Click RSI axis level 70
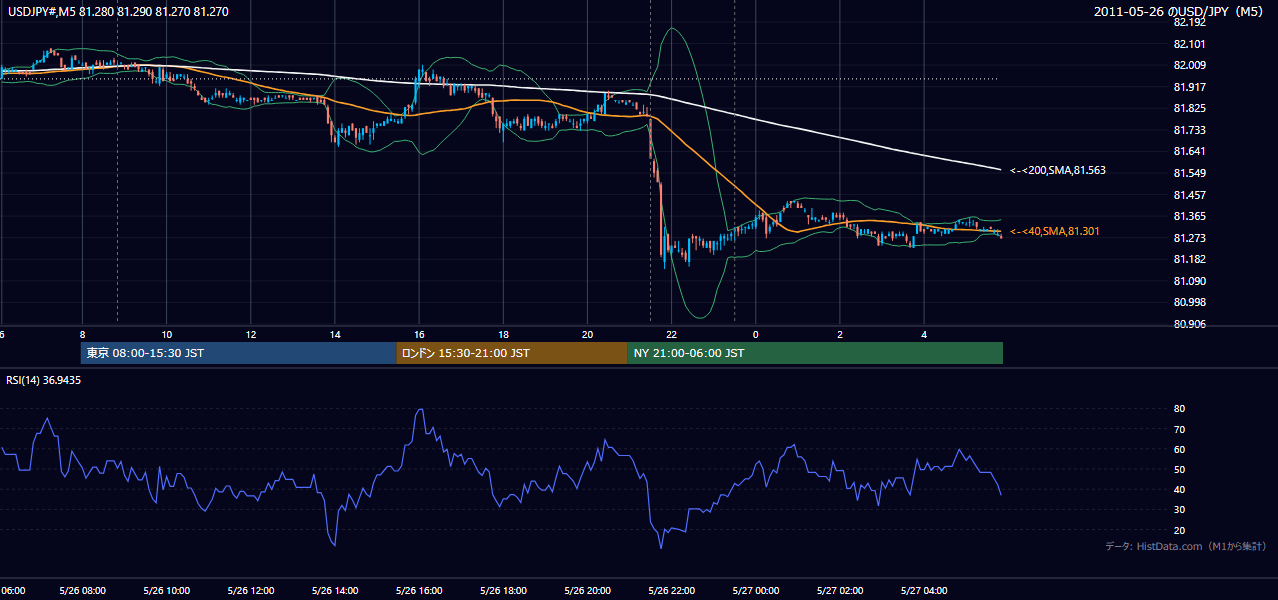 1180,429
